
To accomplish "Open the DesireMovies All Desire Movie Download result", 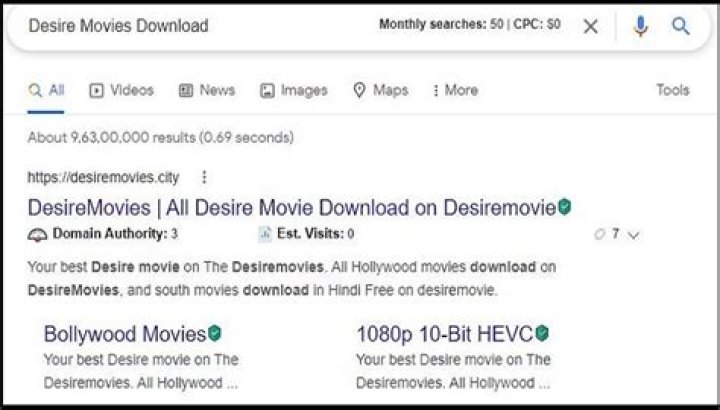I will 292,208.
